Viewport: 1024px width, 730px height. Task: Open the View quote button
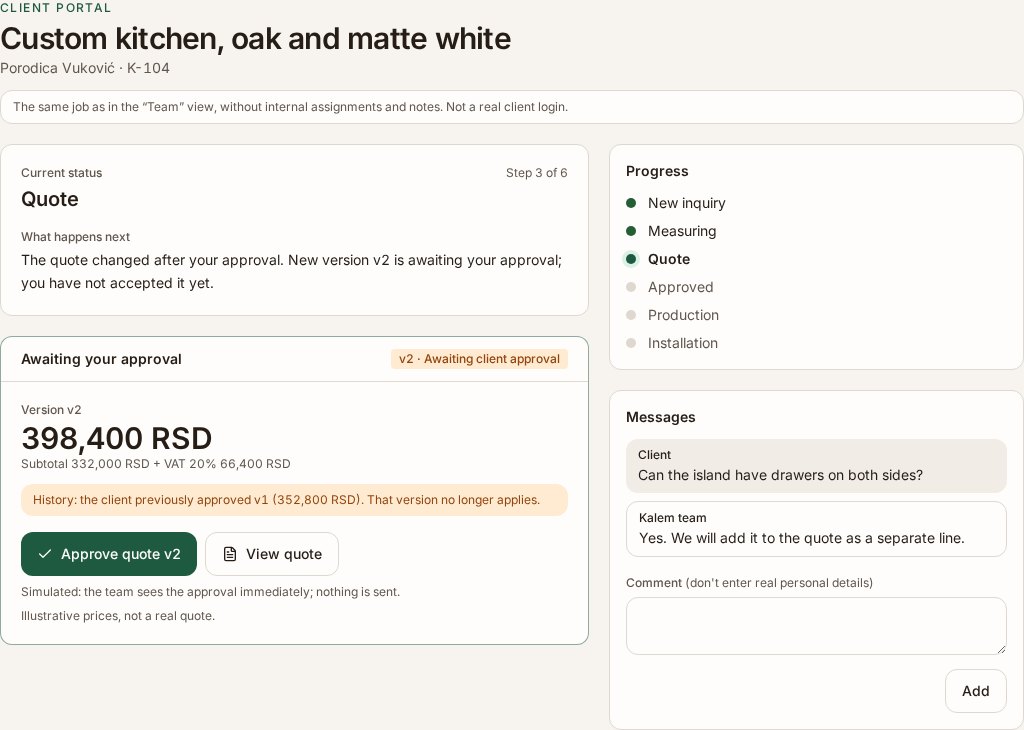272,554
